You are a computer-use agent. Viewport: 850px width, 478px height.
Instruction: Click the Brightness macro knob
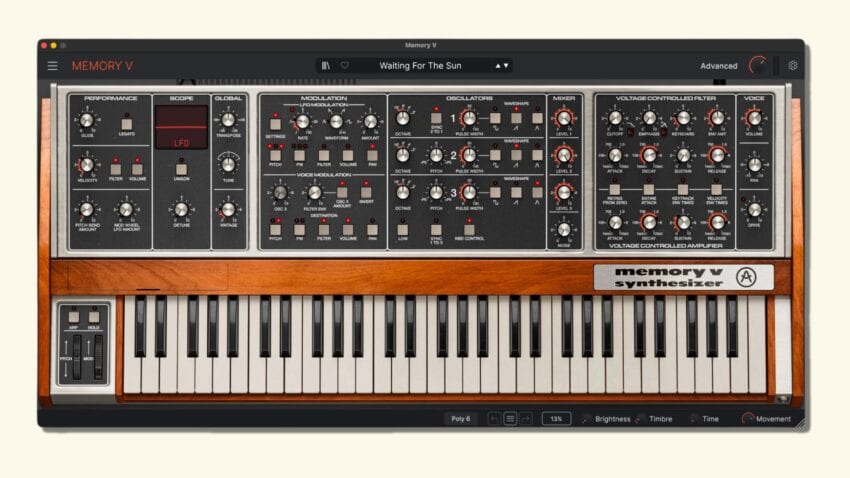(587, 418)
